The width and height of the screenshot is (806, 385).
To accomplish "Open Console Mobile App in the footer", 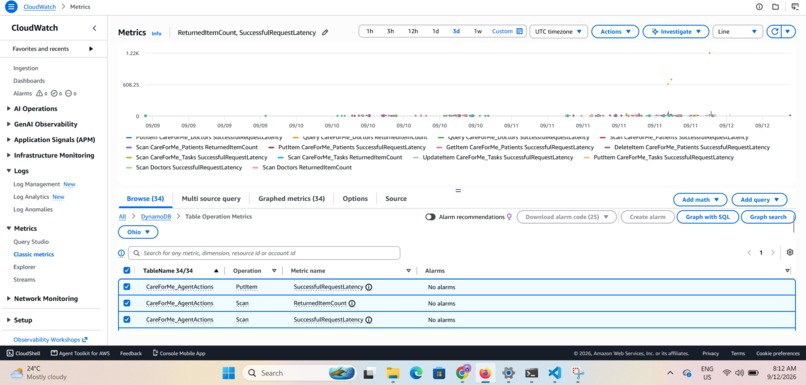I will coord(179,353).
